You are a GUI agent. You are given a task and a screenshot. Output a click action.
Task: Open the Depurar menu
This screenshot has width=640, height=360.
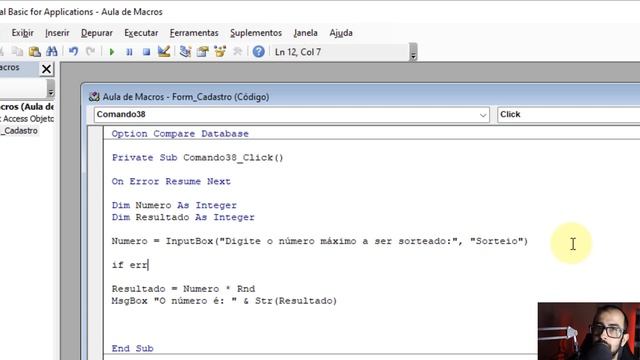coord(97,33)
